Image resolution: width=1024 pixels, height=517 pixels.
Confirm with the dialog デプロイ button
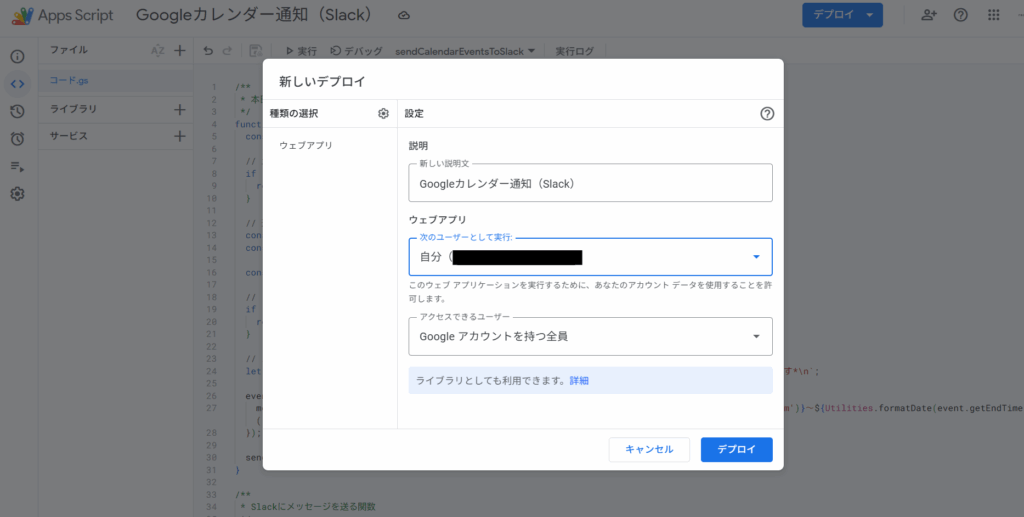point(737,450)
